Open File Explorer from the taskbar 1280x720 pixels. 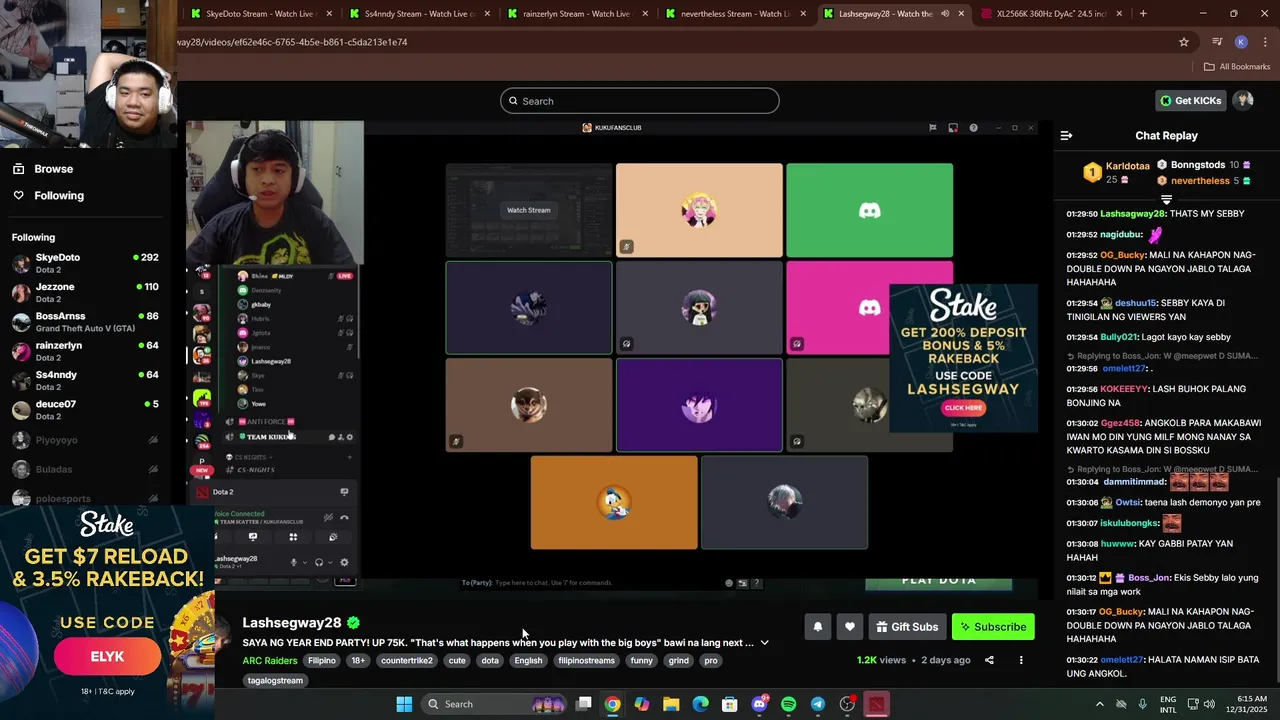[671, 704]
